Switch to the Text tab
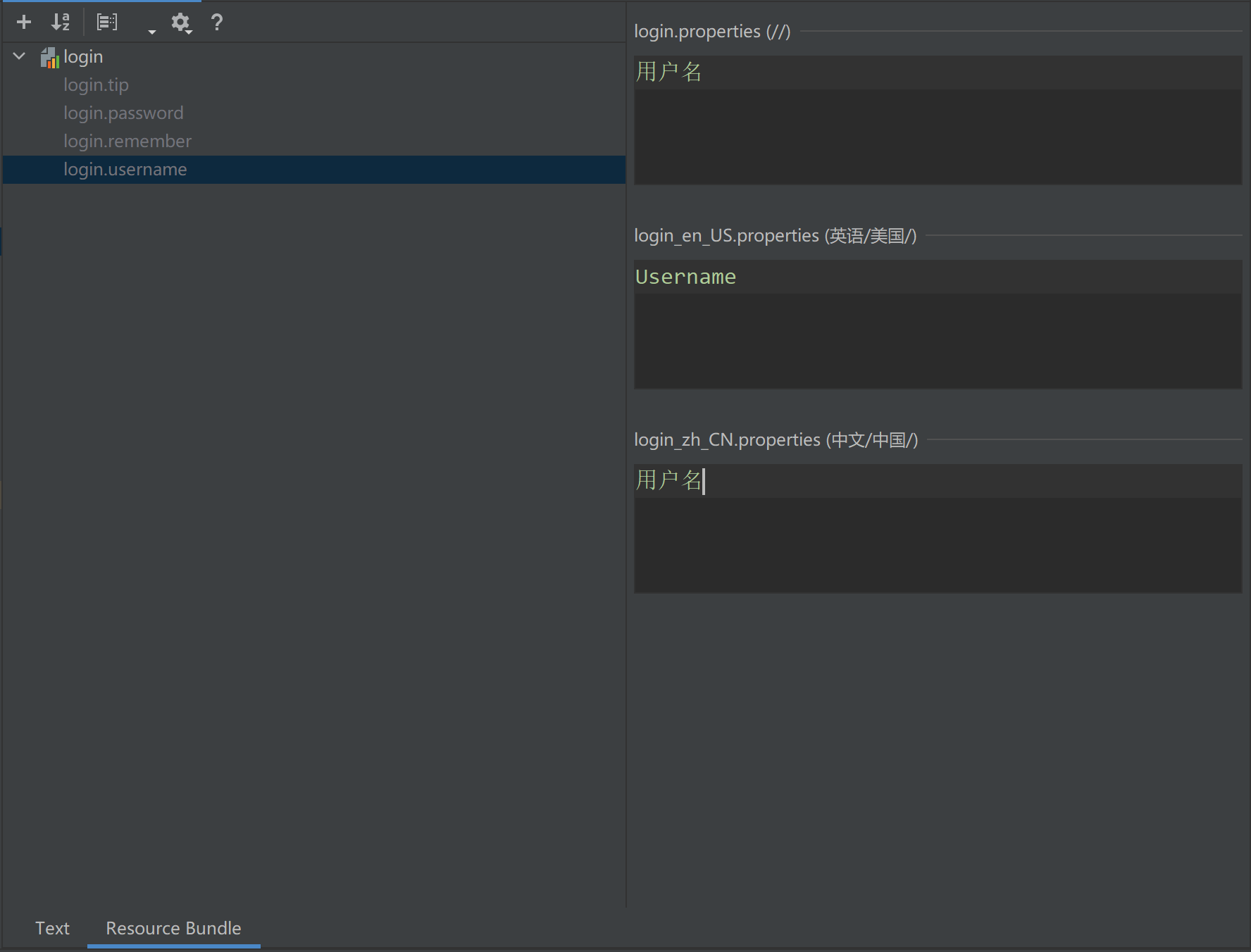This screenshot has height=952, width=1251. point(52,928)
